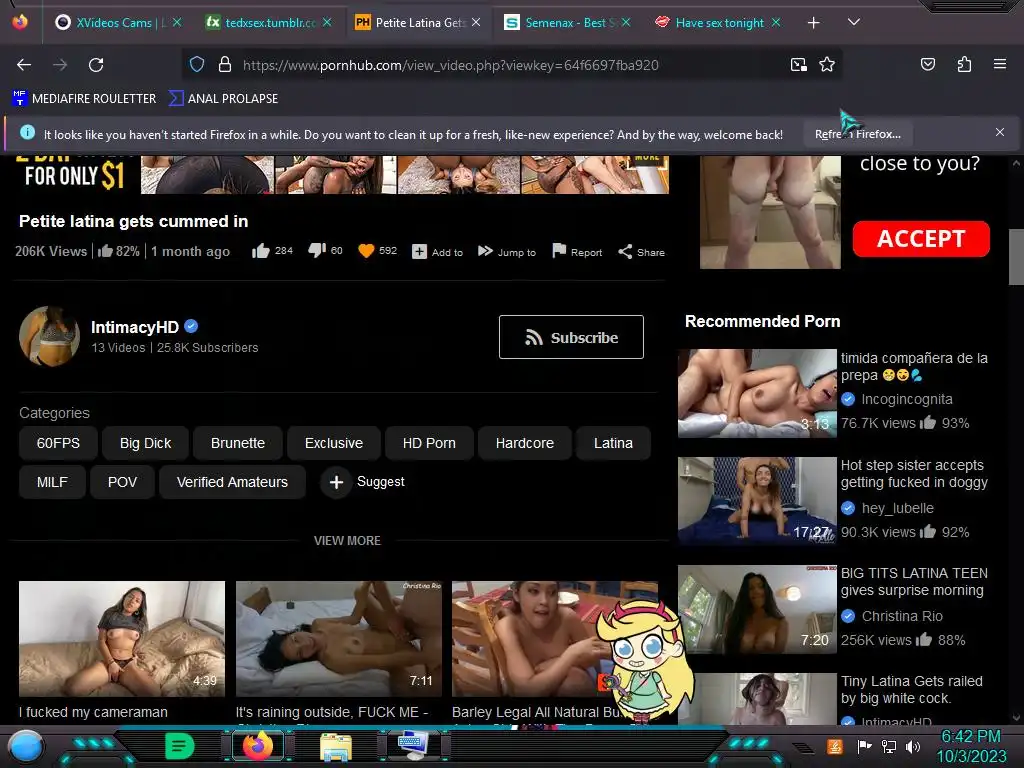Viewport: 1024px width, 768px height.
Task: Close the Semenax tab
Action: [626, 22]
